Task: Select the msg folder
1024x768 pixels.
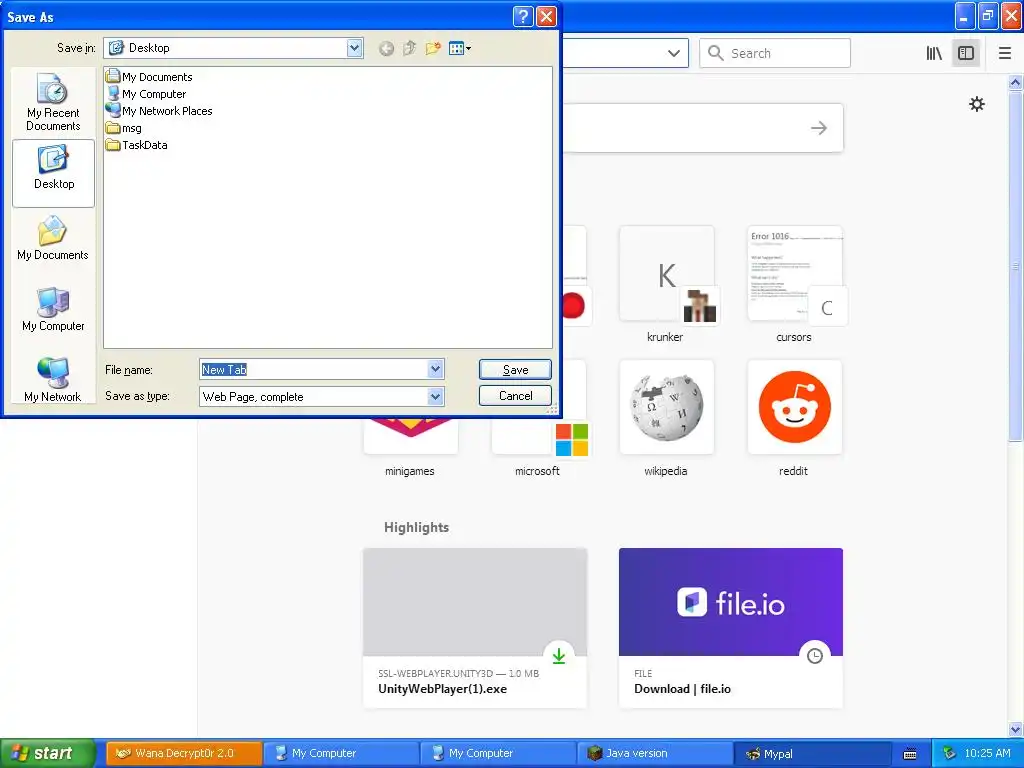Action: click(124, 128)
